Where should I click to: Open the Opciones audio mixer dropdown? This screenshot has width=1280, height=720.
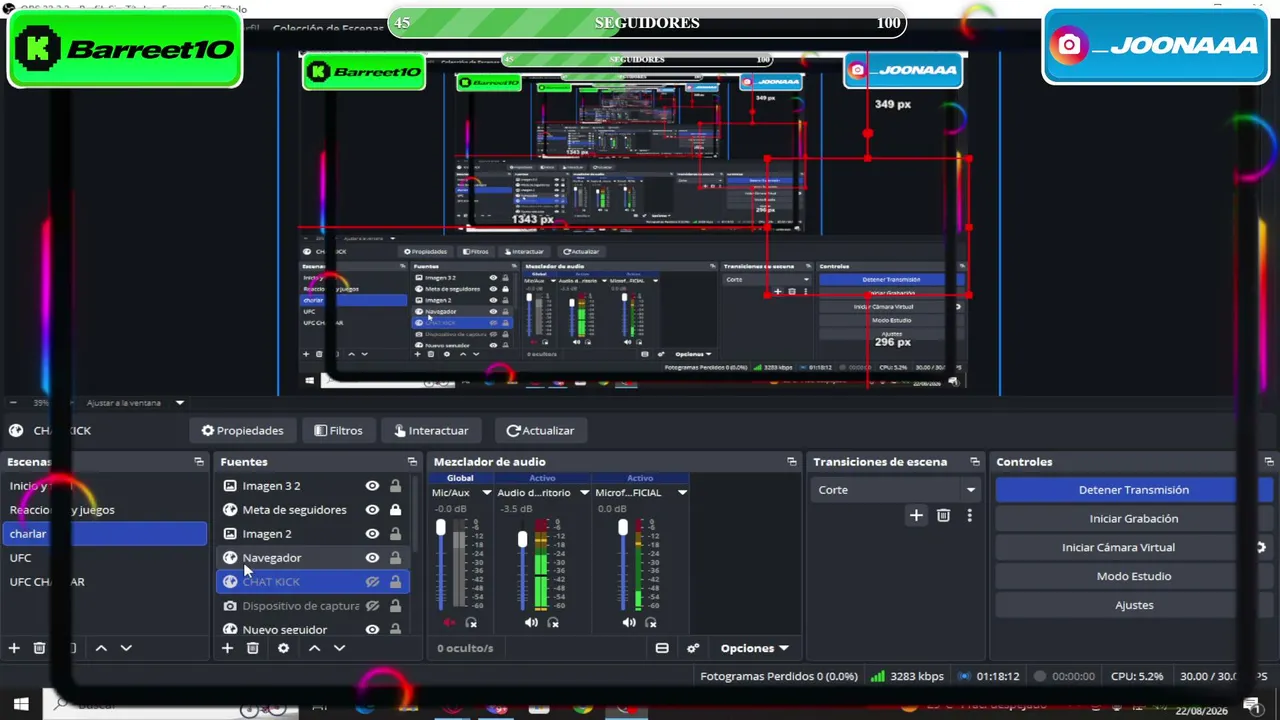755,648
